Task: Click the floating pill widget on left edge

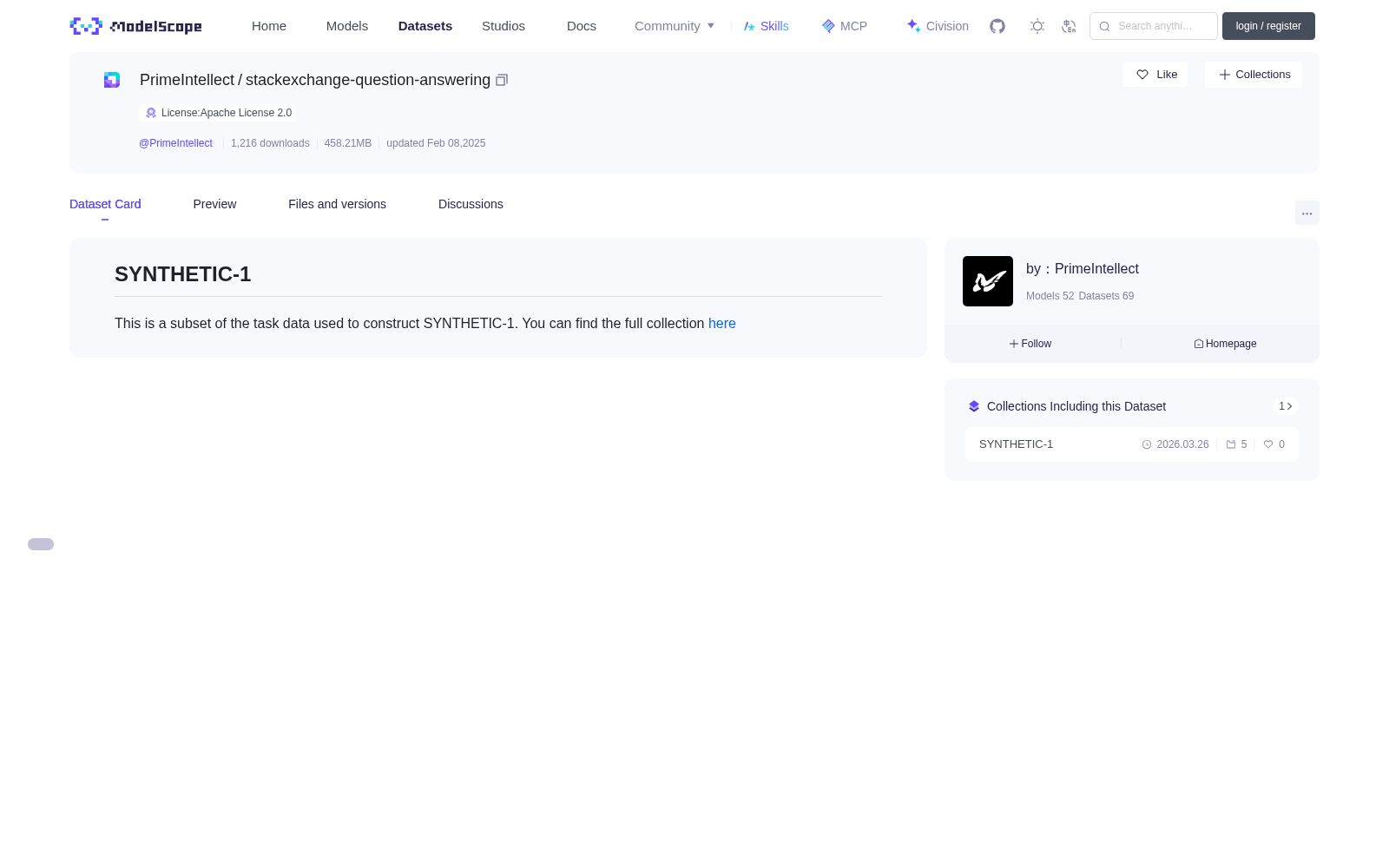Action: click(x=41, y=544)
